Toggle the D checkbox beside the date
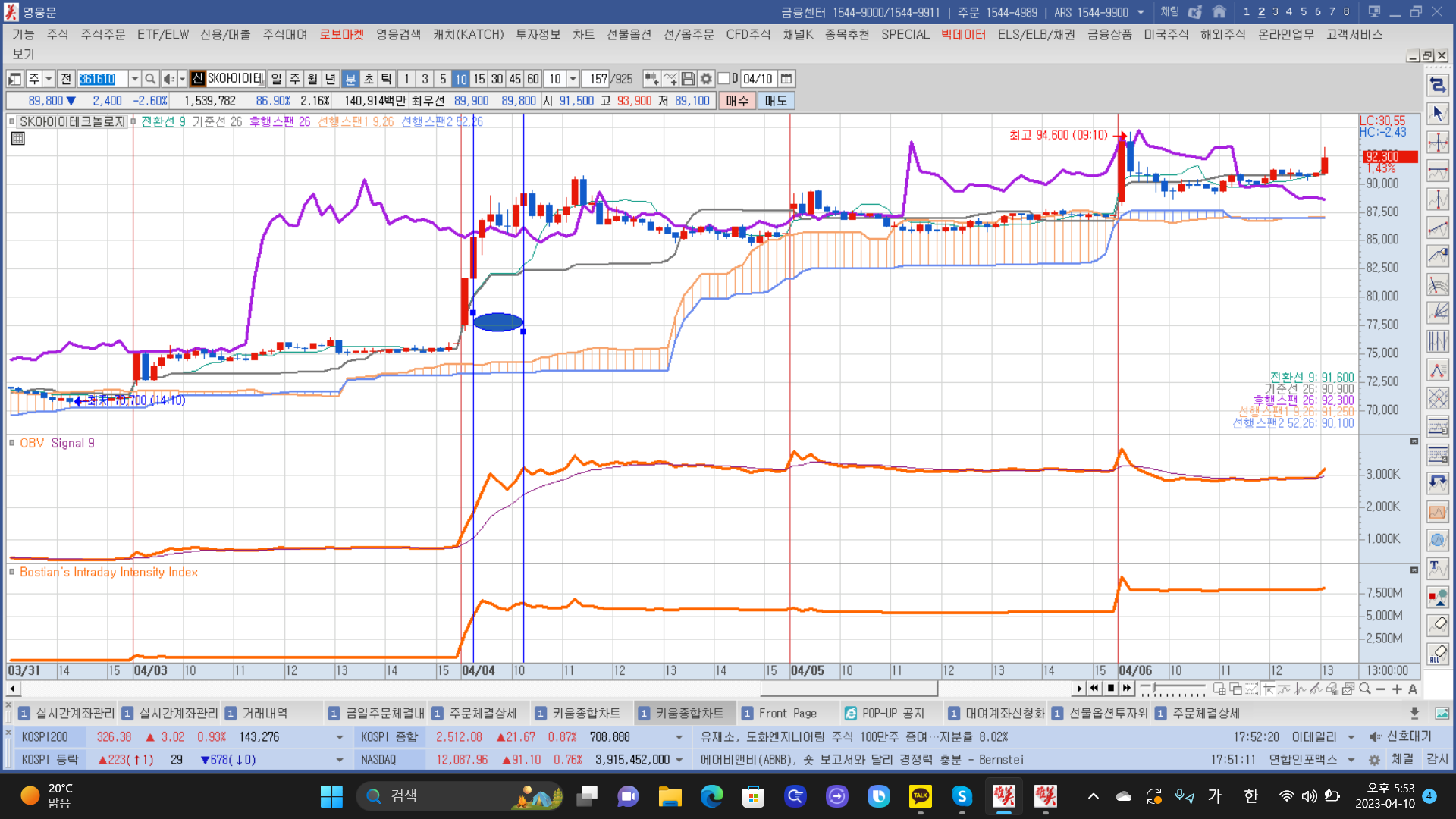 (x=724, y=78)
